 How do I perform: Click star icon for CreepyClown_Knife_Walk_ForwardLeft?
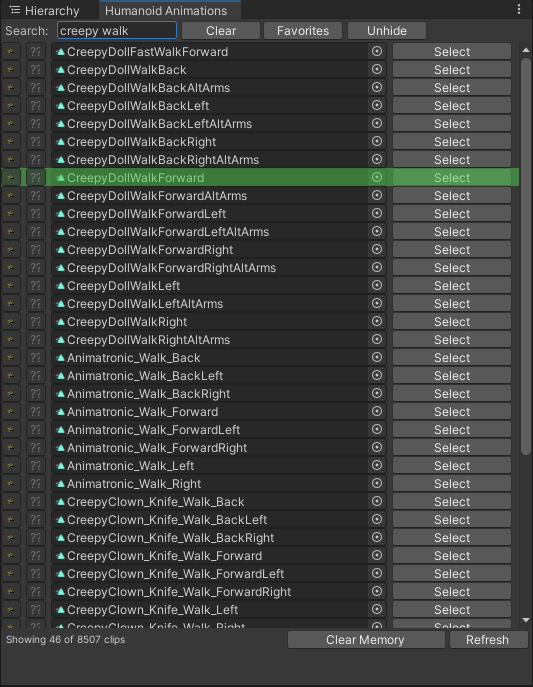coord(11,574)
